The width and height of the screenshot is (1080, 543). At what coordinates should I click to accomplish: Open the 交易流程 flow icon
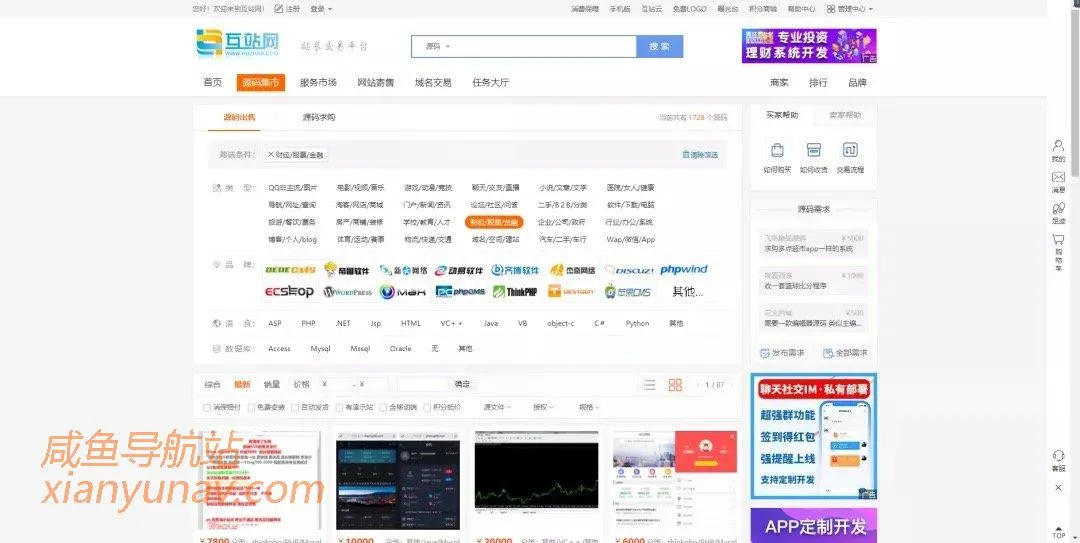[x=850, y=150]
